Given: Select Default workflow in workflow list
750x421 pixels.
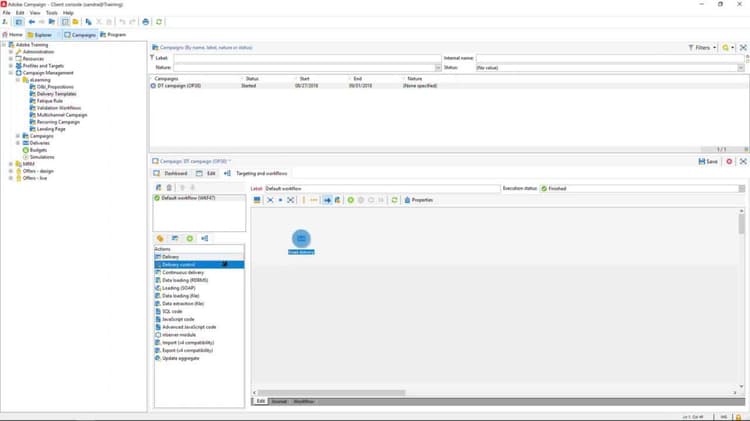Looking at the screenshot, I should (199, 198).
